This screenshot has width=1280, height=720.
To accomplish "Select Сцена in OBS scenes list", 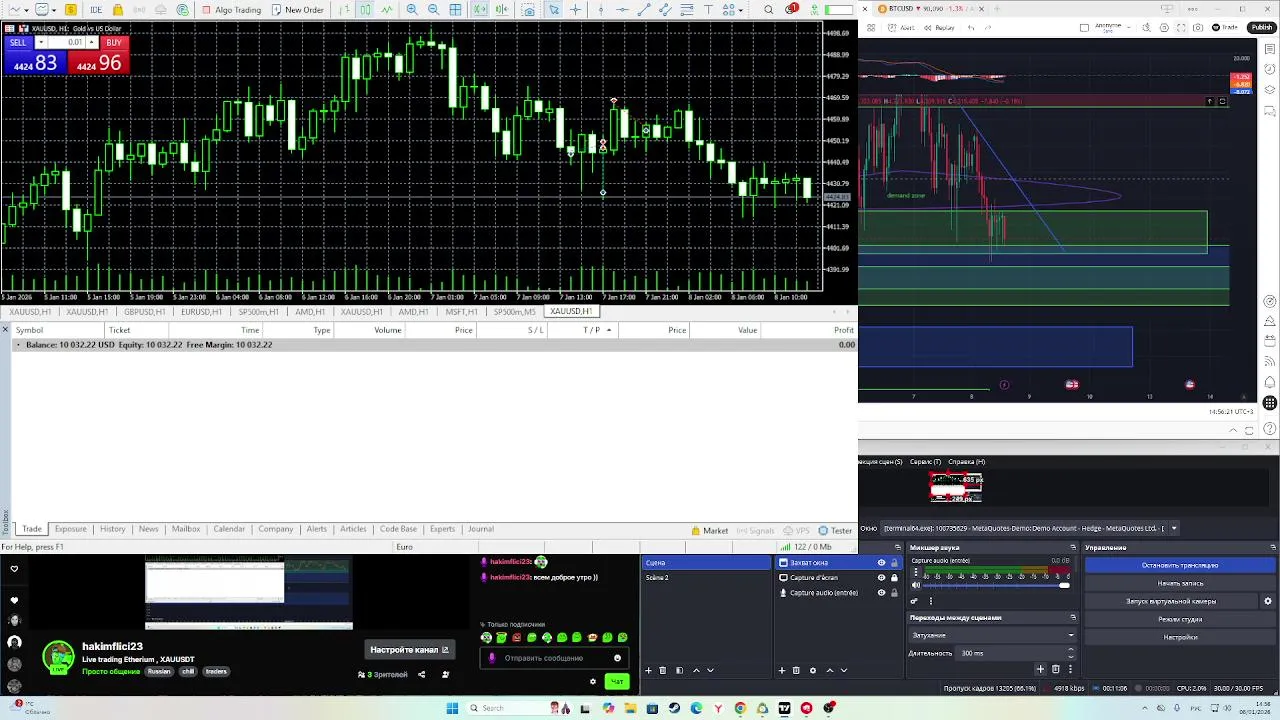I will click(708, 563).
